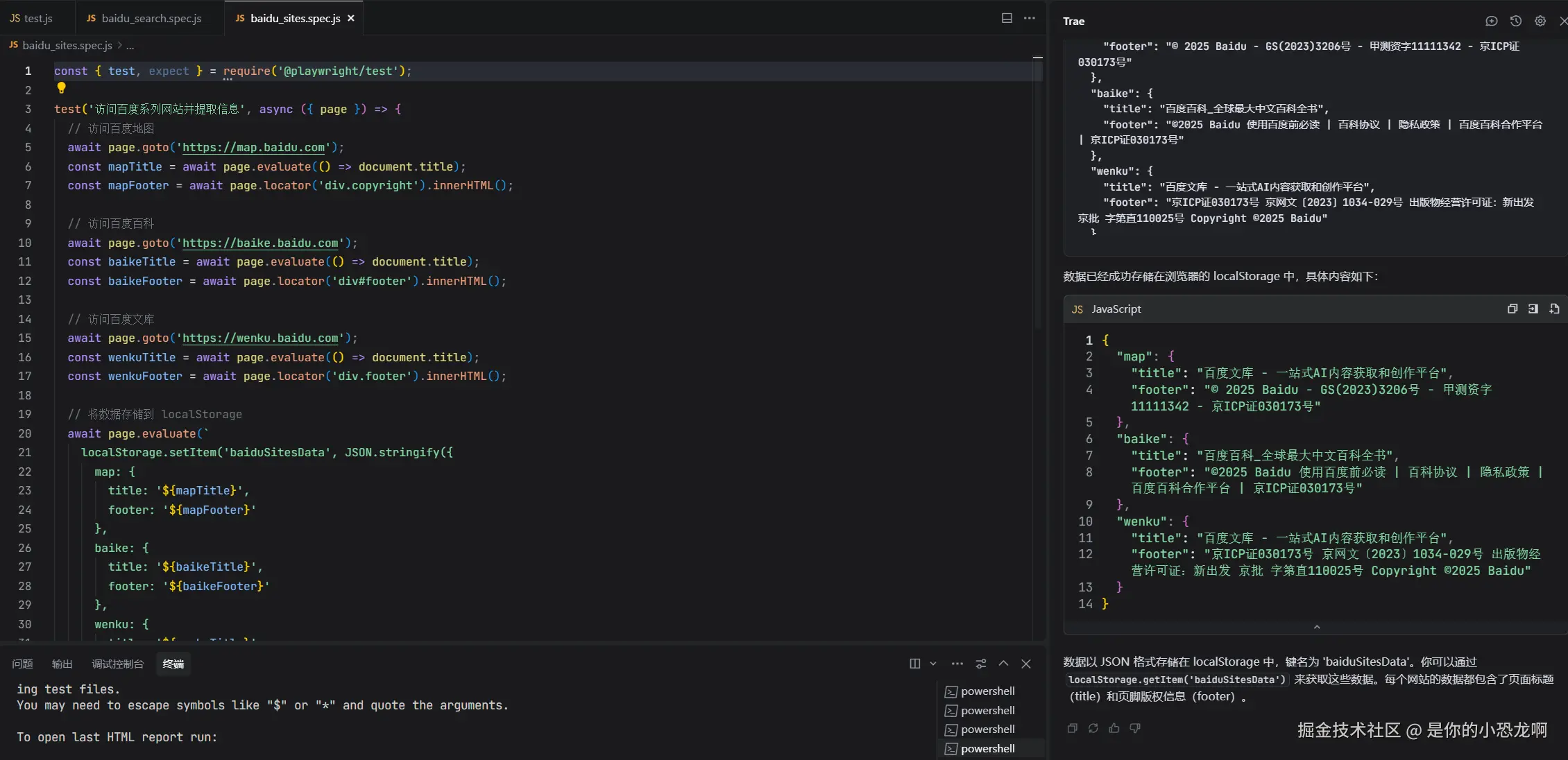Select the last powershell terminal
This screenshot has height=760, width=1568.
tap(987, 748)
